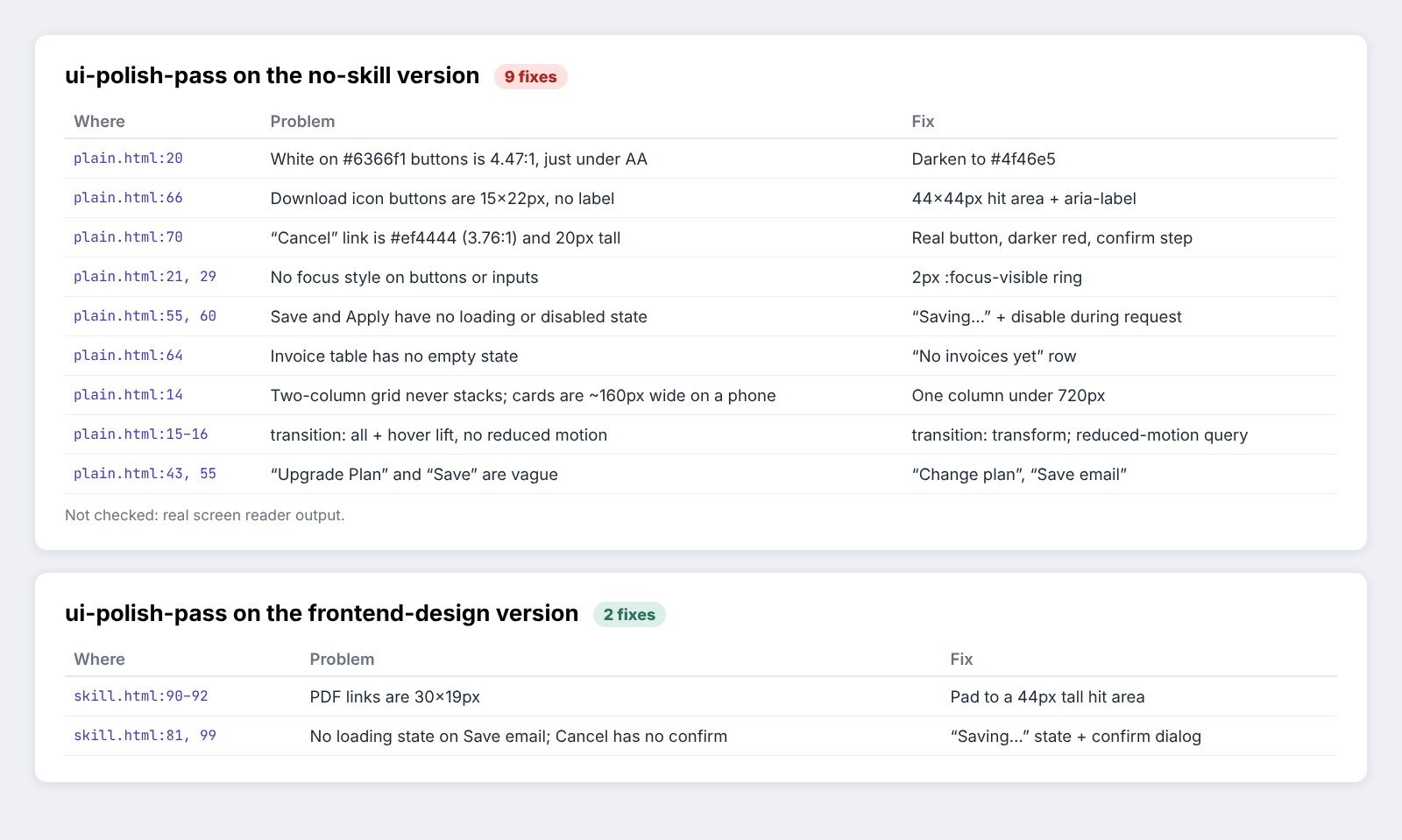Open the plain.html:70 file reference
Viewport: 1402px width, 840px height.
128,237
